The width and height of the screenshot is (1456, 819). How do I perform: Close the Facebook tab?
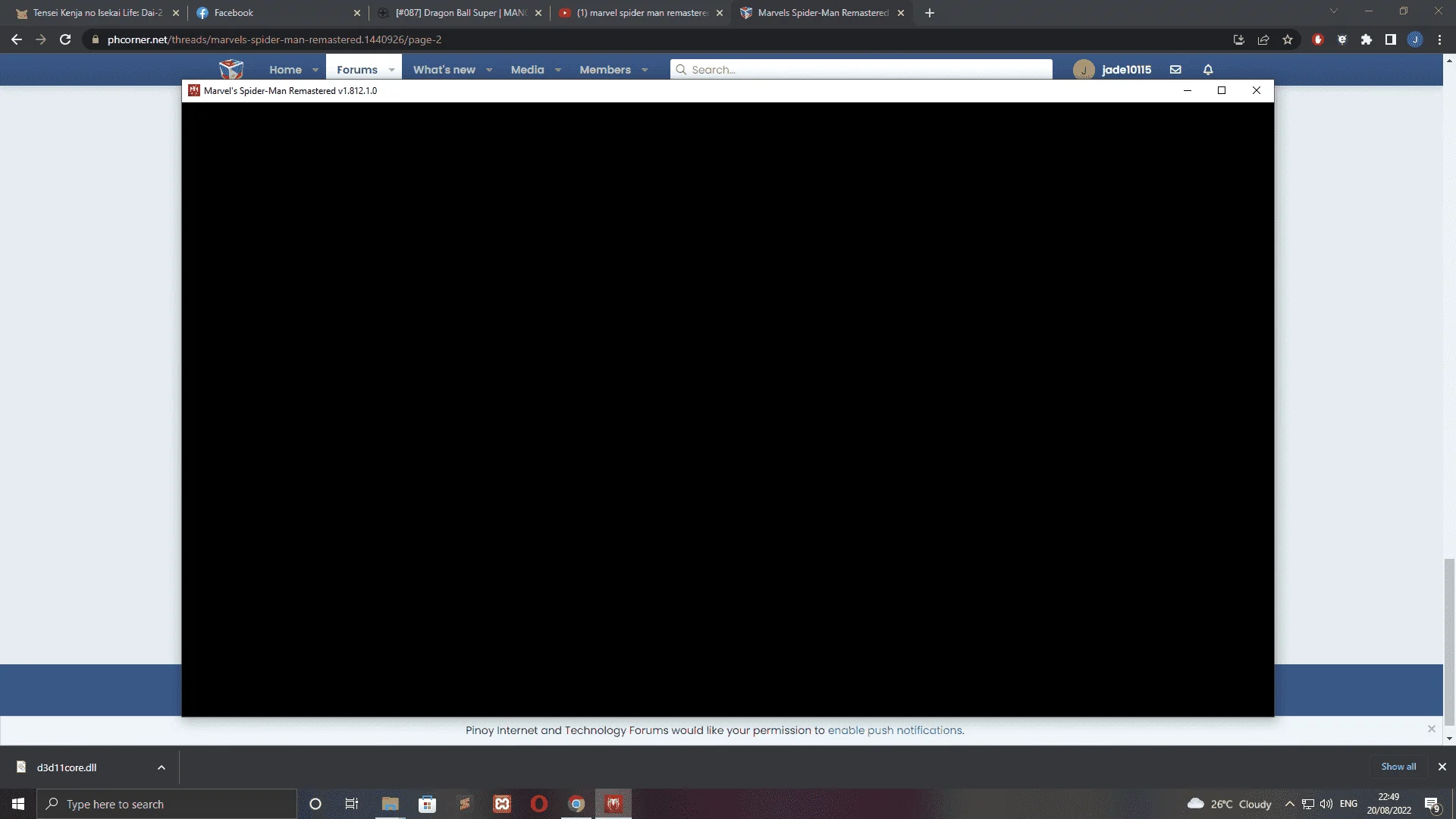(x=357, y=13)
